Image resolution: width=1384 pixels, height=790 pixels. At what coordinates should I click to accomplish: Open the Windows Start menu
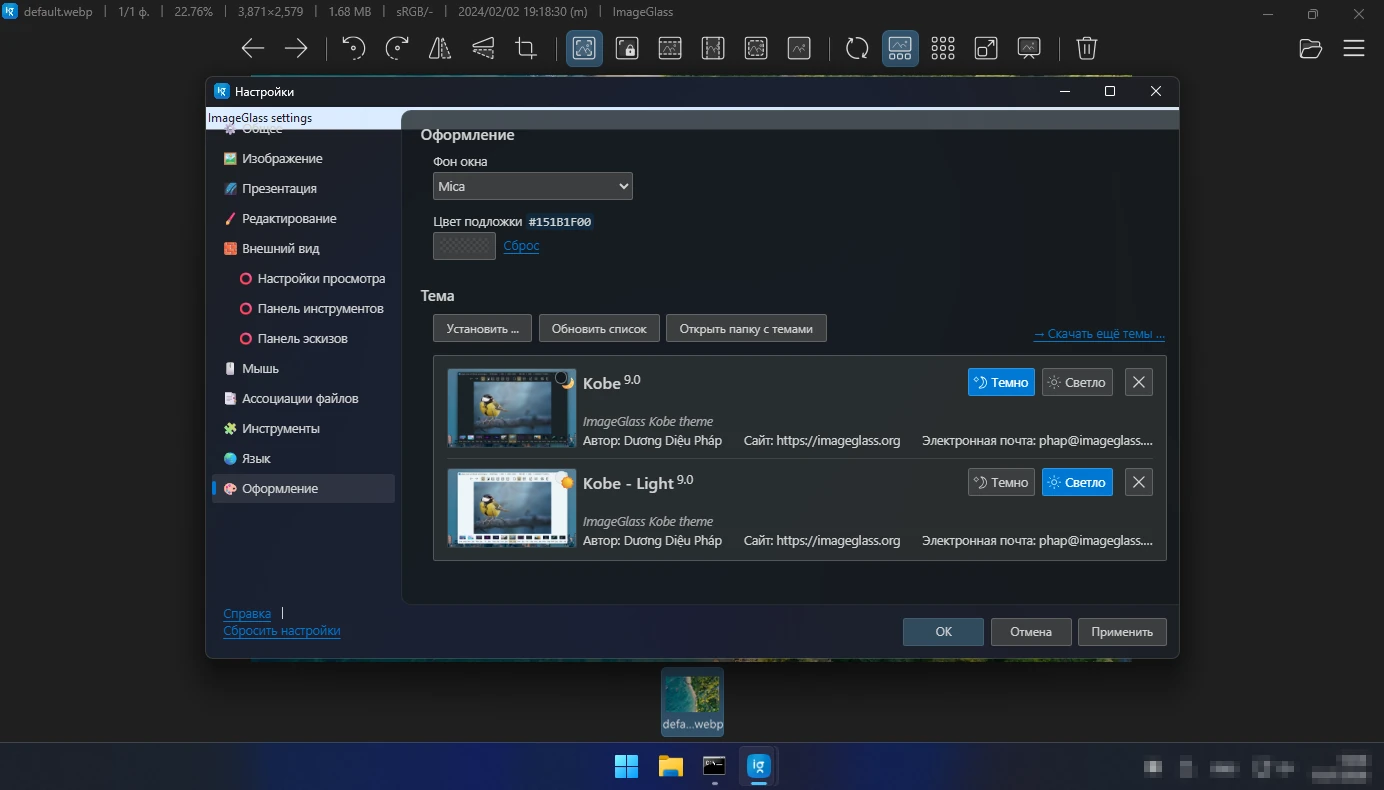[627, 767]
